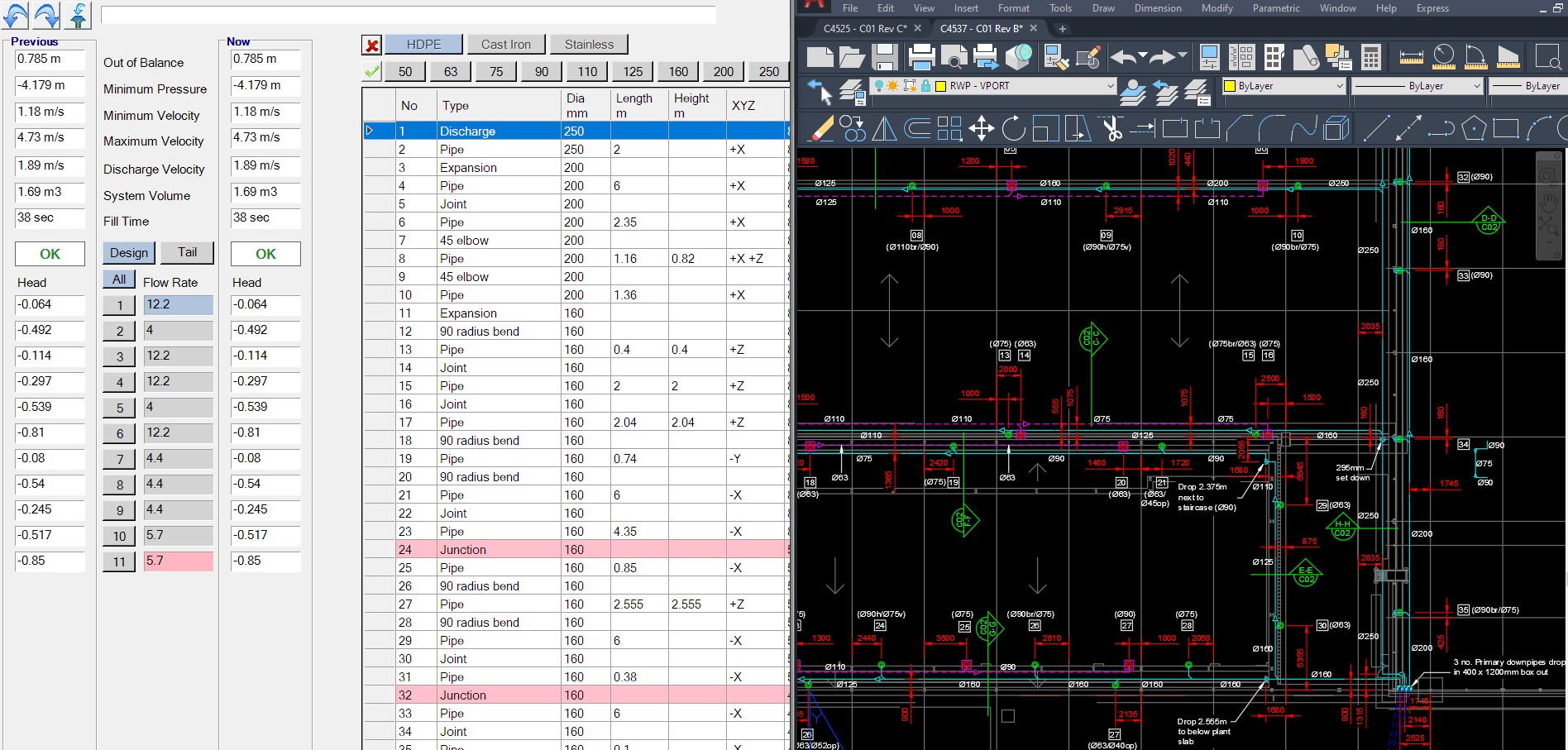The image size is (1568, 750).
Task: Choose the Stretch tool
Action: [x=1077, y=128]
